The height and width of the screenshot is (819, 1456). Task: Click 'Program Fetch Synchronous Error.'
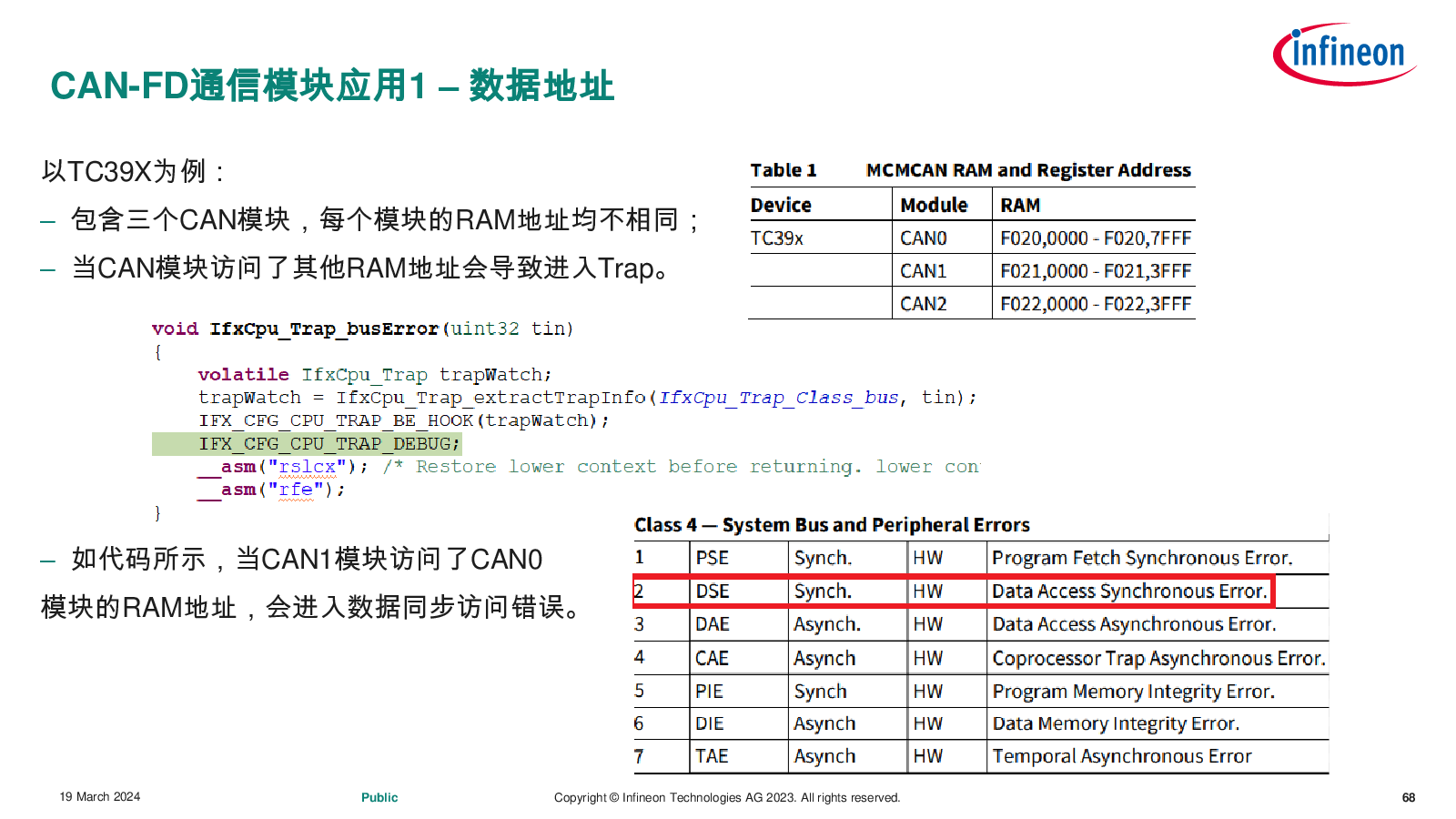click(1142, 558)
